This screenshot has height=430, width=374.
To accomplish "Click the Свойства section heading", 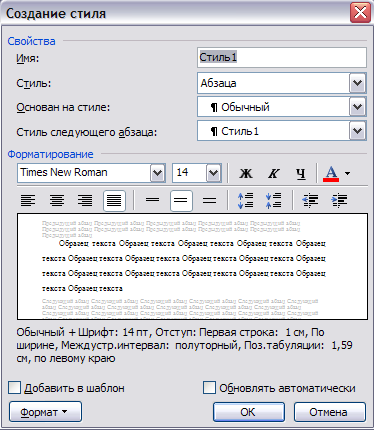I will coord(31,41).
